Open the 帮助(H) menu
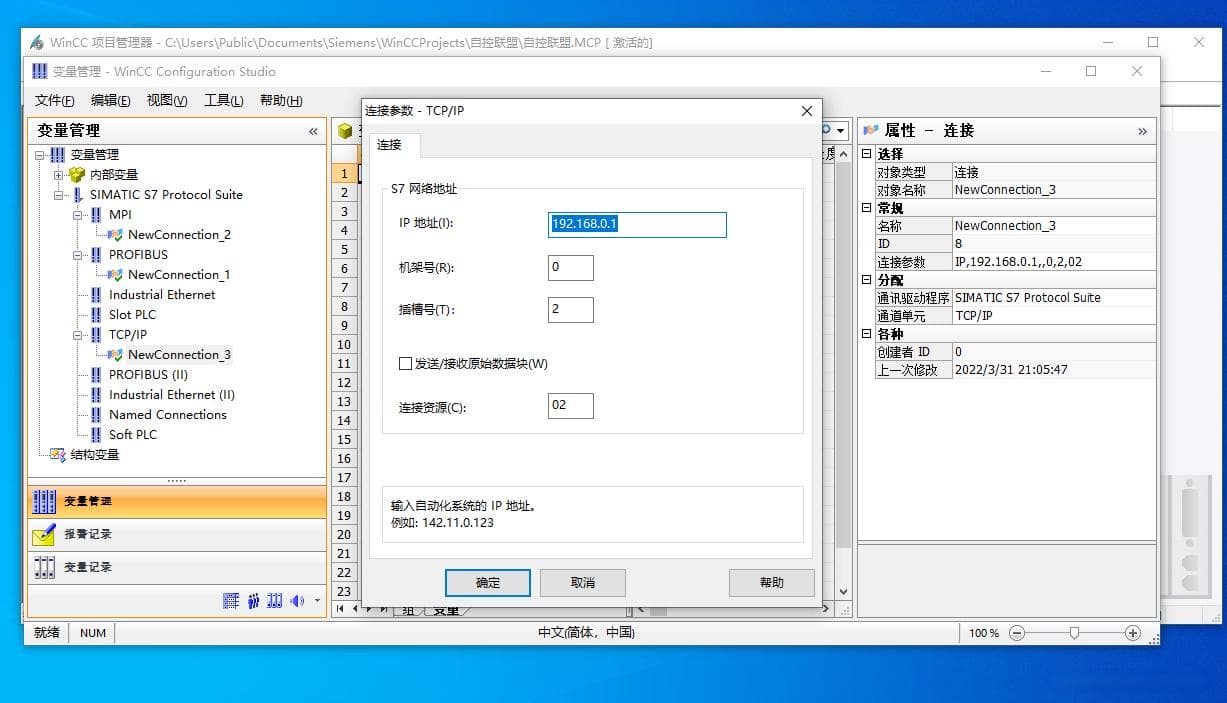The image size is (1227, 703). click(281, 100)
